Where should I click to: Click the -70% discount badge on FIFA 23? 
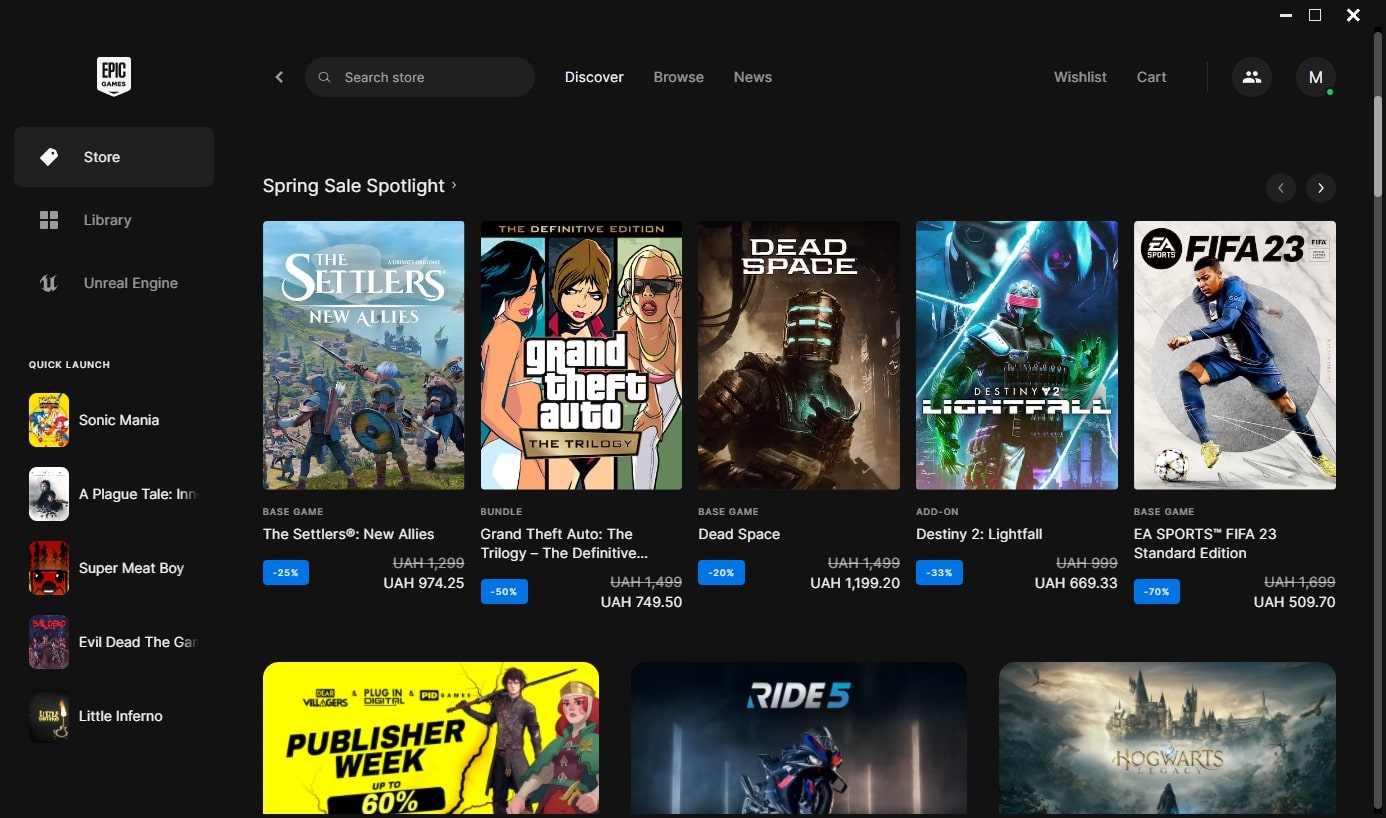(1157, 592)
